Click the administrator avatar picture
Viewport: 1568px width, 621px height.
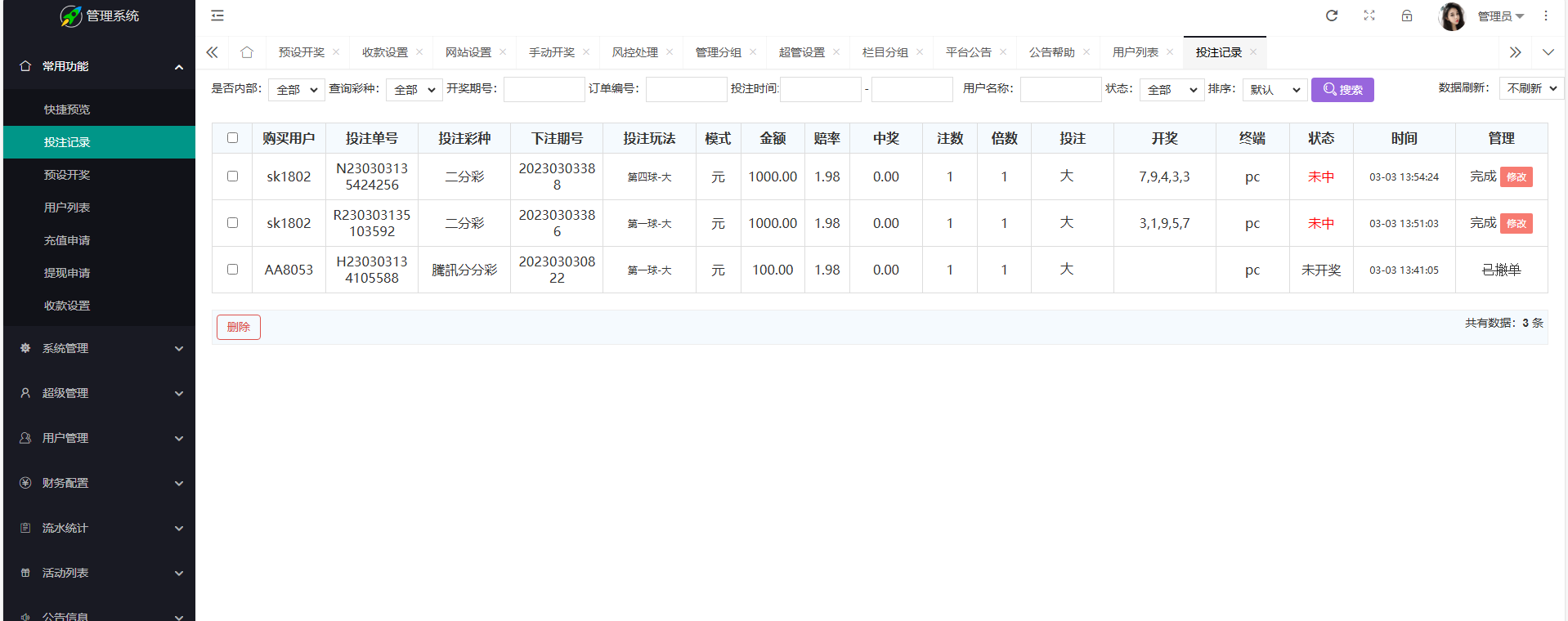(1452, 16)
